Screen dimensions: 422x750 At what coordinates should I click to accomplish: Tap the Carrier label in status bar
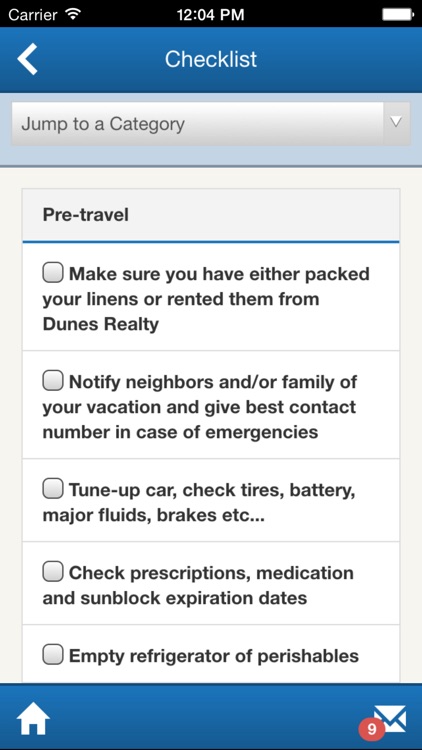point(33,14)
